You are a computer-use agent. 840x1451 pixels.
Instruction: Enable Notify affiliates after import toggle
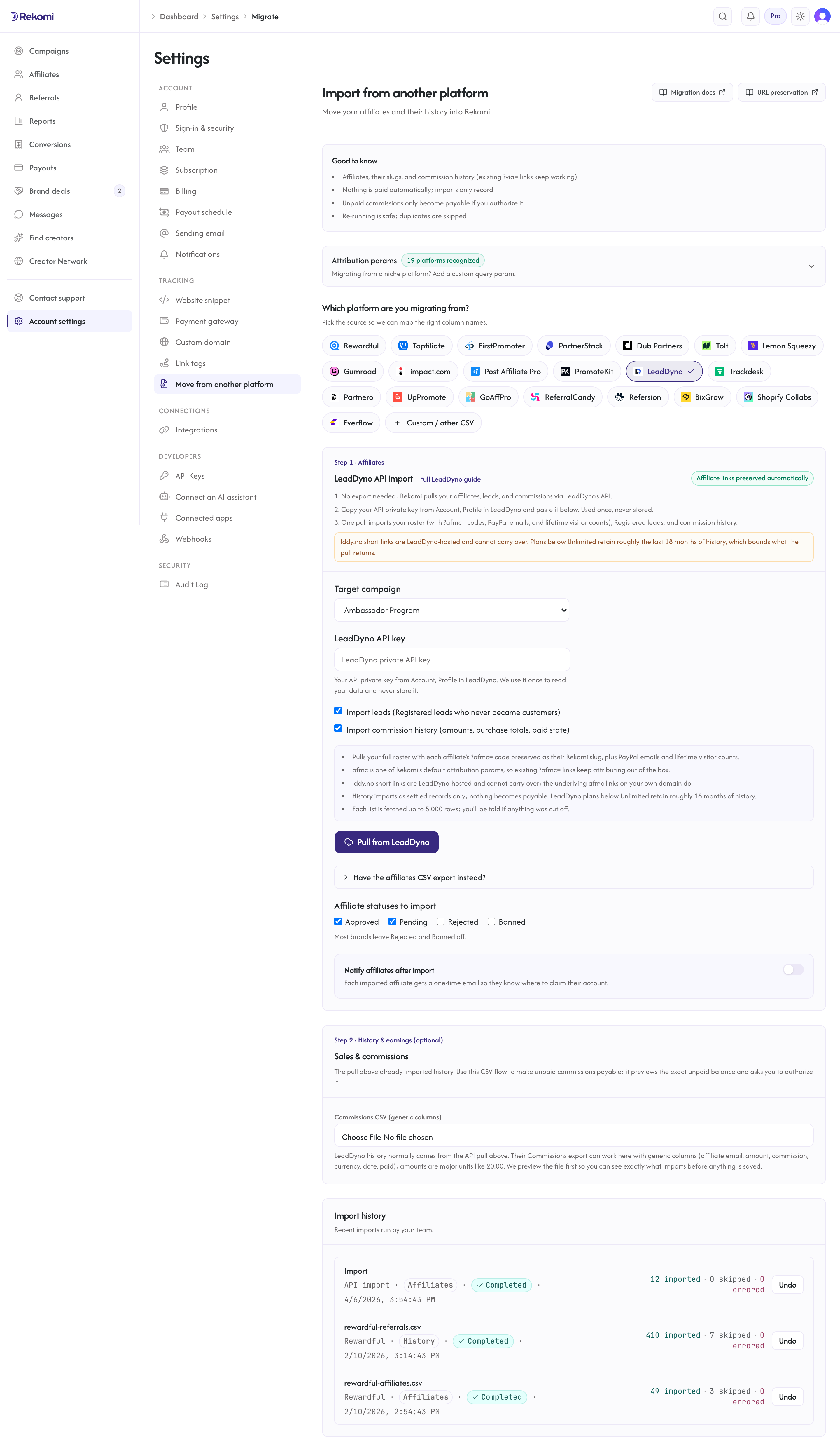pos(793,970)
